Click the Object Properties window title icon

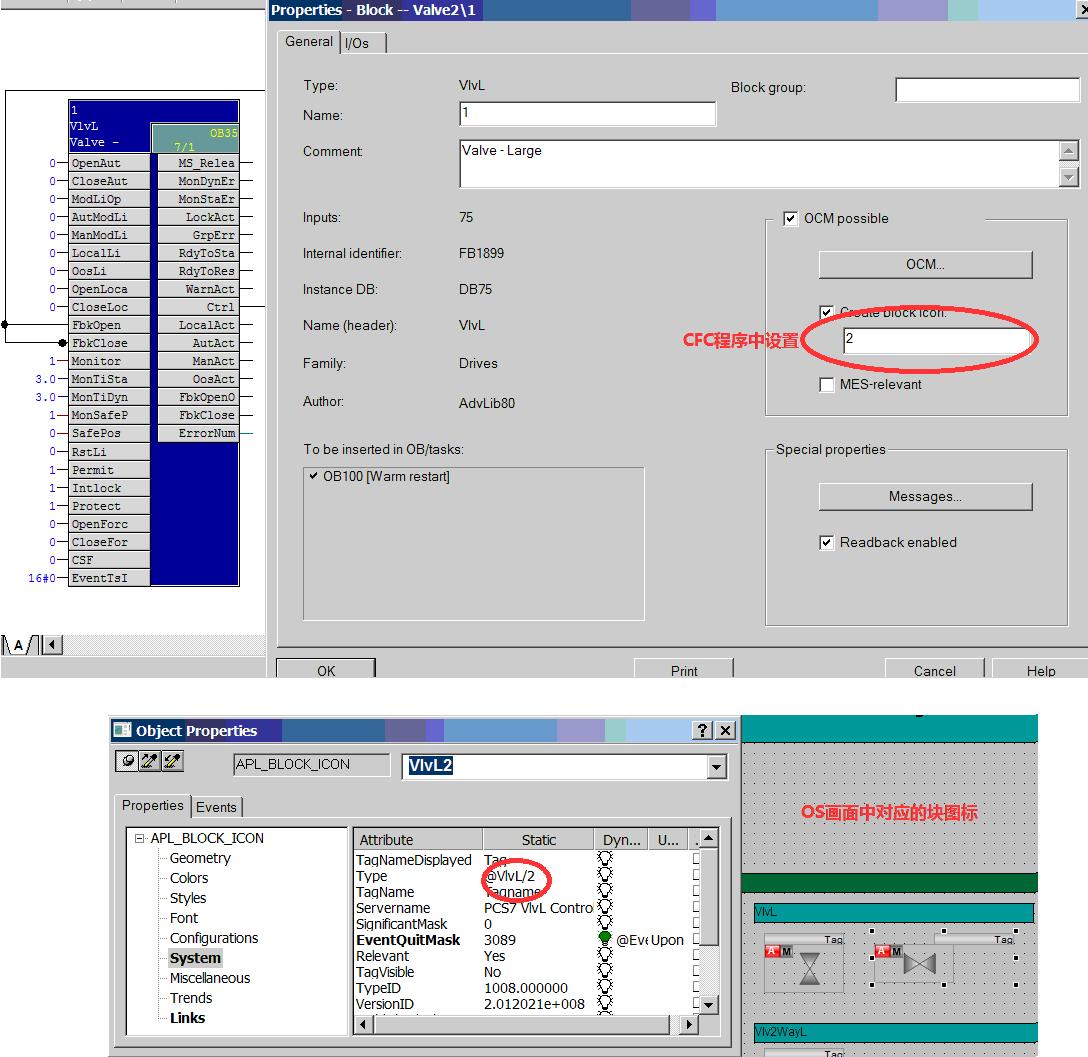click(x=122, y=730)
